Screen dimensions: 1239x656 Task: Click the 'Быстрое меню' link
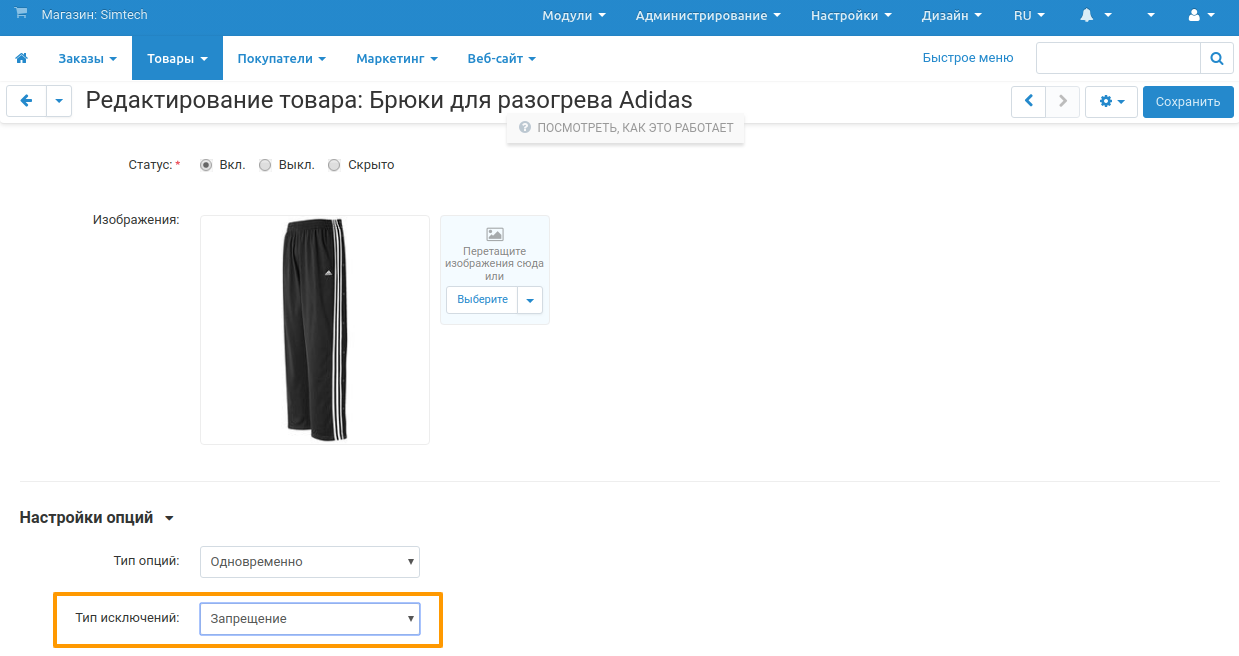pyautogui.click(x=967, y=58)
